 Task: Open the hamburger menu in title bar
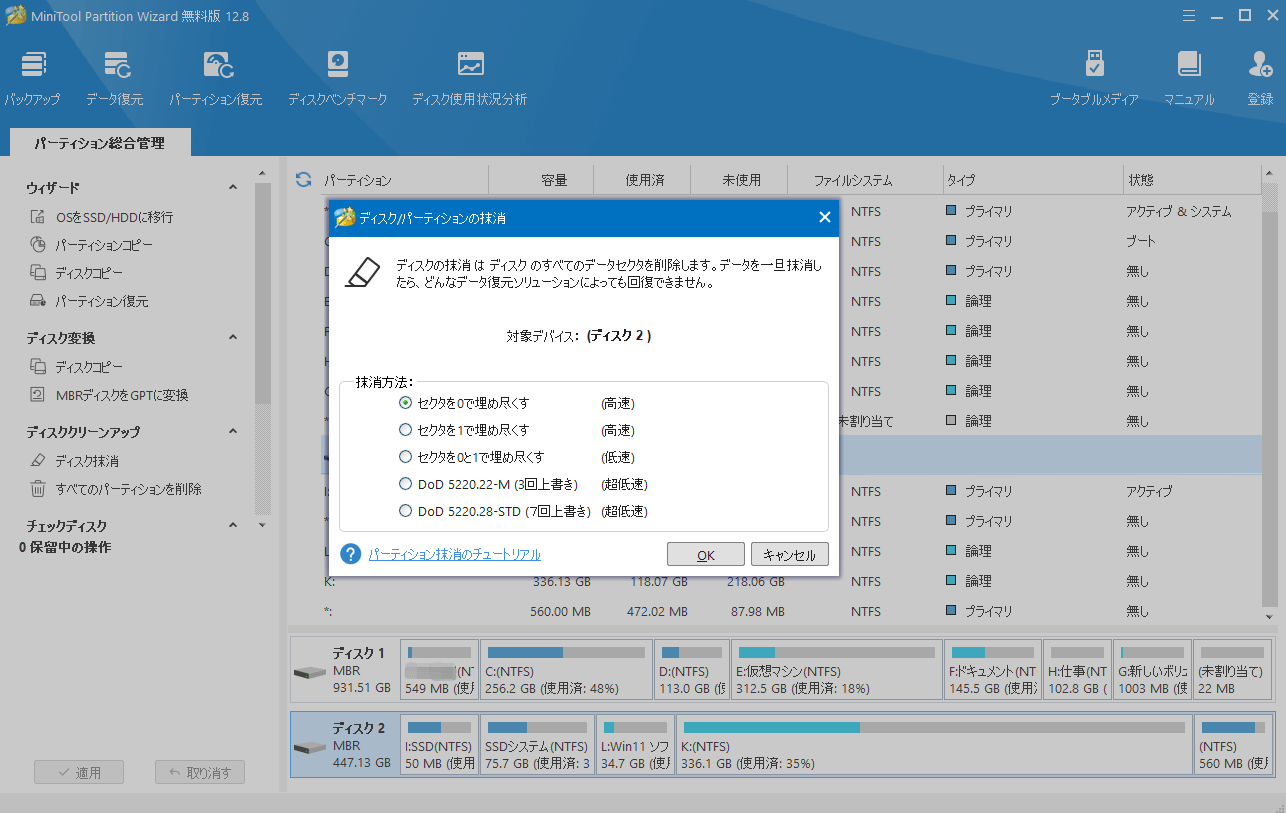[x=1188, y=15]
